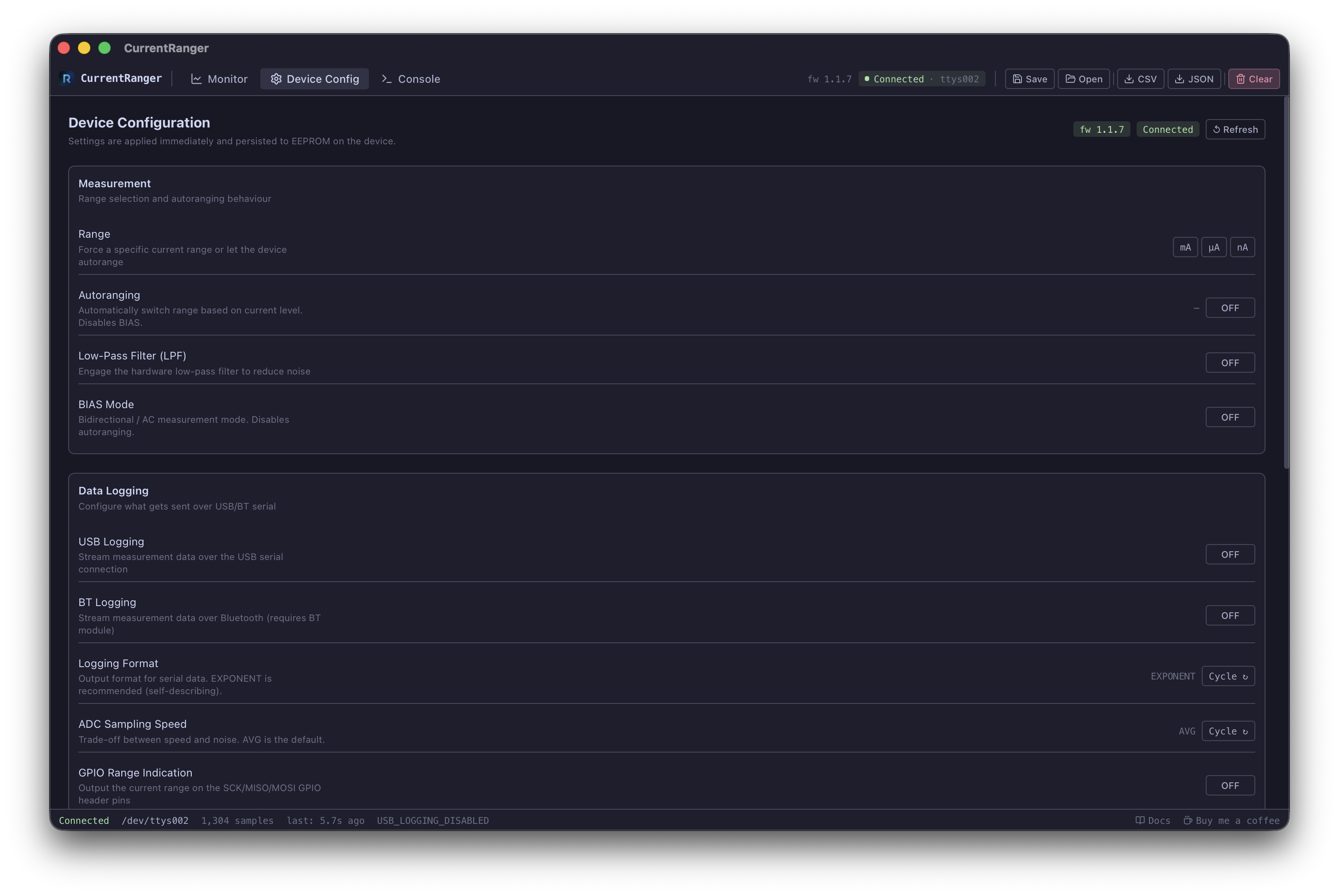The image size is (1339, 896).
Task: Cycle the ADC Sampling Speed
Action: pos(1228,731)
